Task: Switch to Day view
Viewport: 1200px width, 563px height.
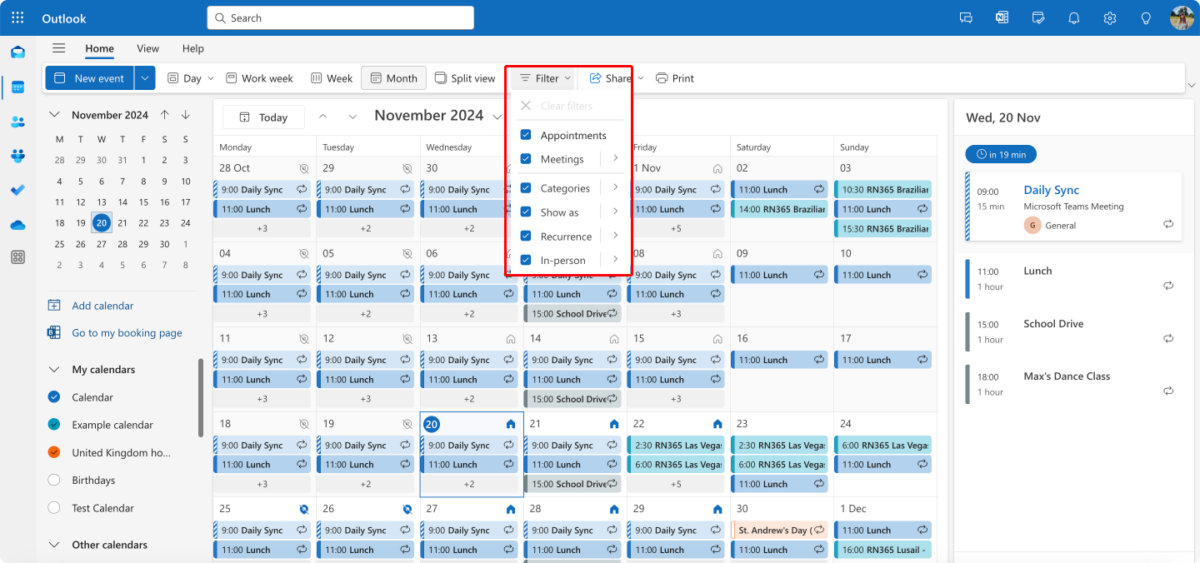Action: tap(184, 78)
